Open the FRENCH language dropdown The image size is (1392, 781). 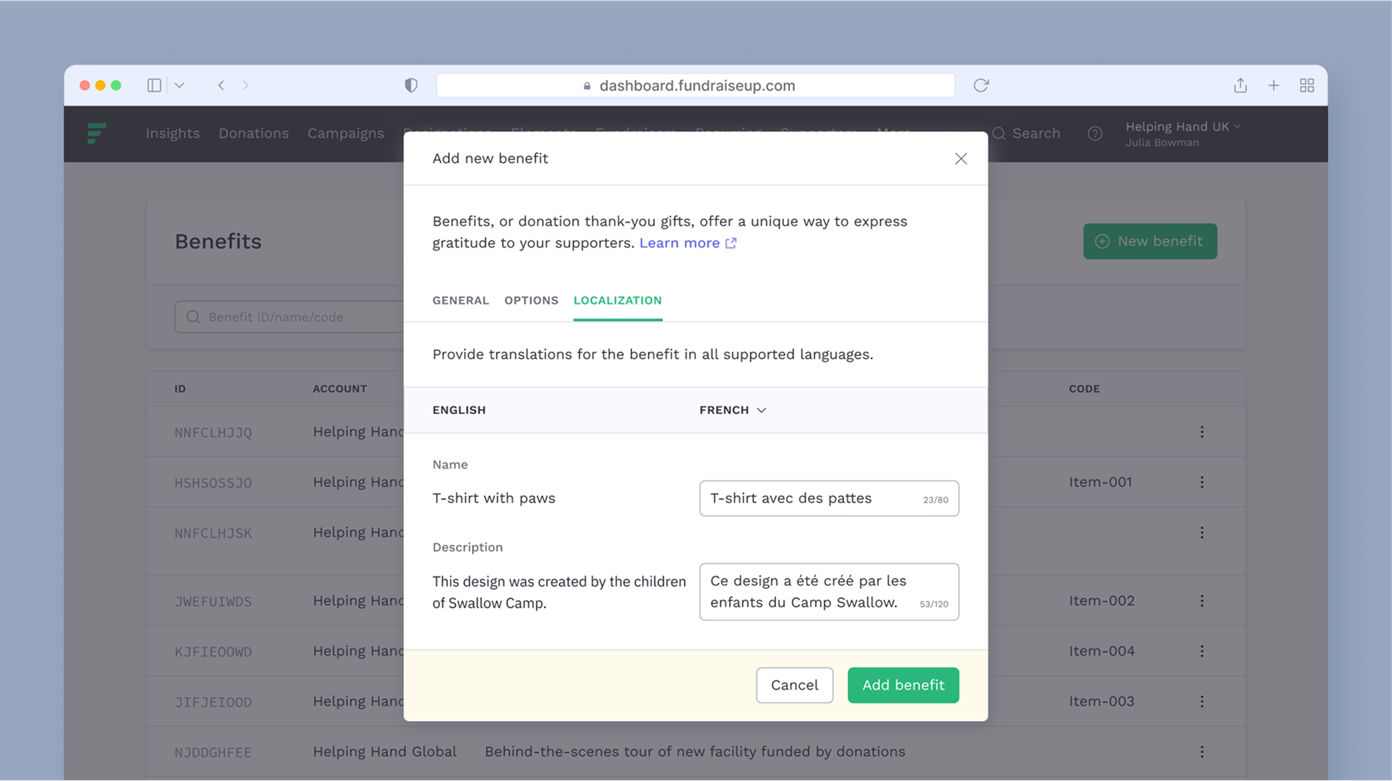[x=733, y=410]
